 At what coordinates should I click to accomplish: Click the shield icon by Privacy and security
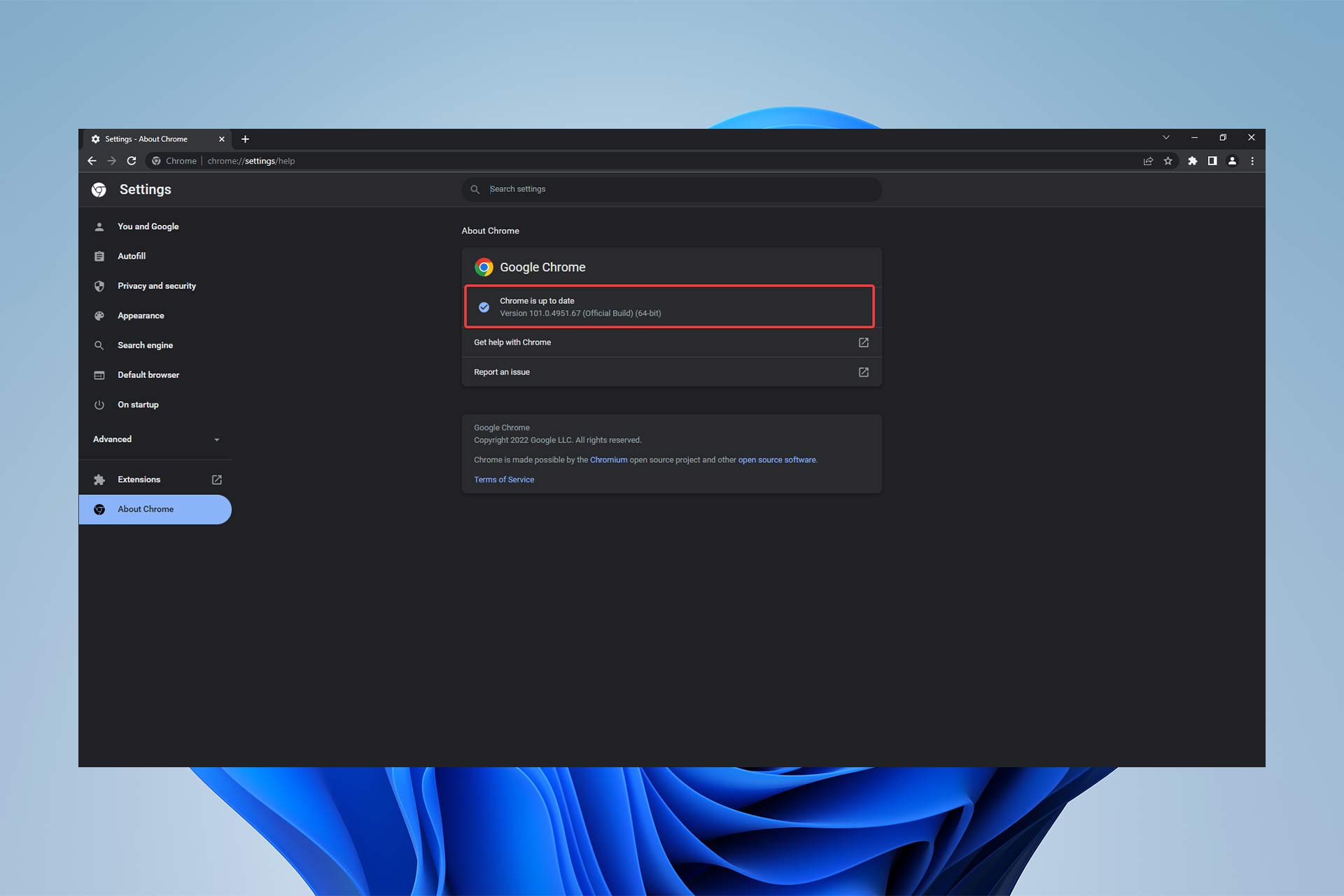coord(99,286)
